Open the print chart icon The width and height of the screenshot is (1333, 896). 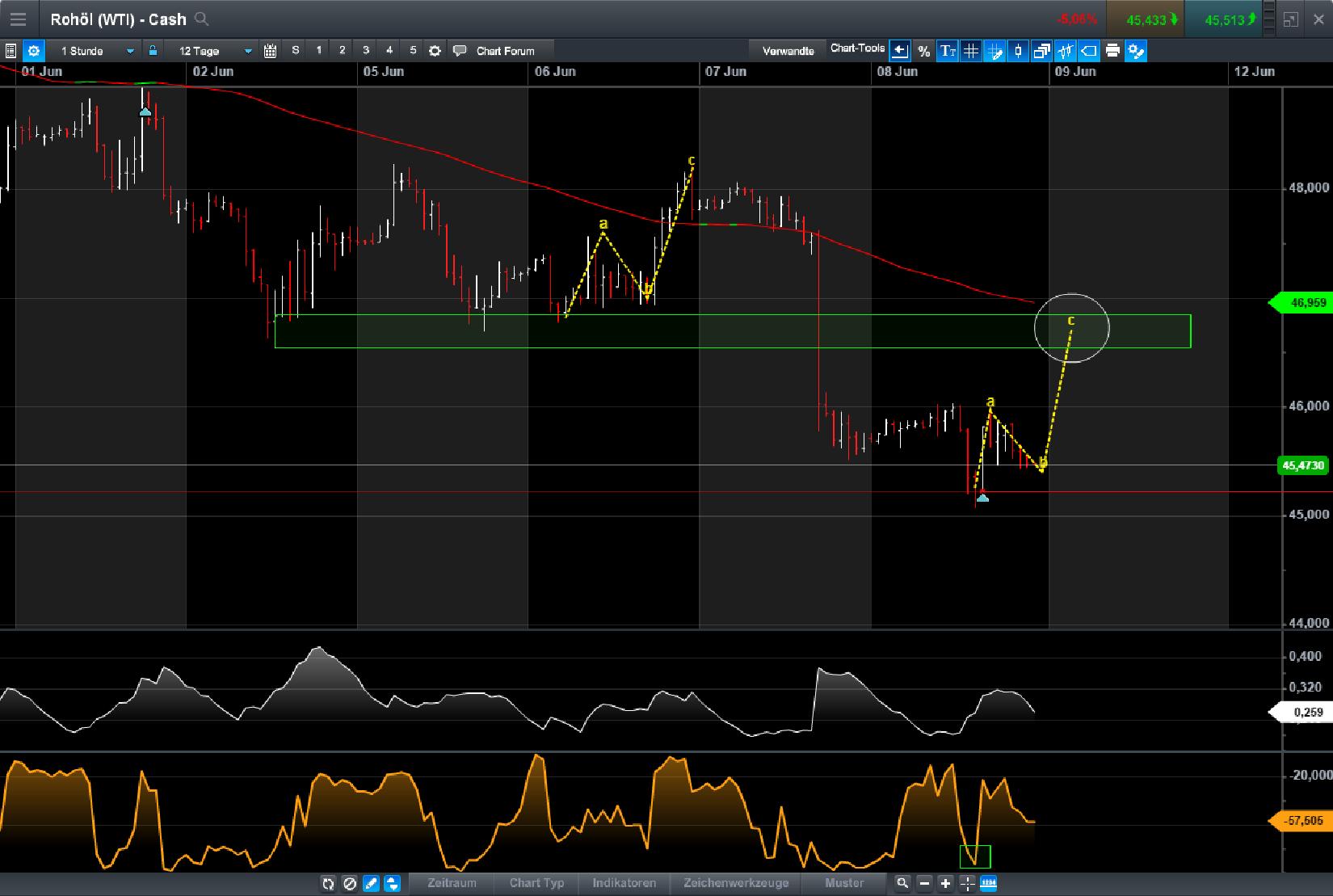1113,50
